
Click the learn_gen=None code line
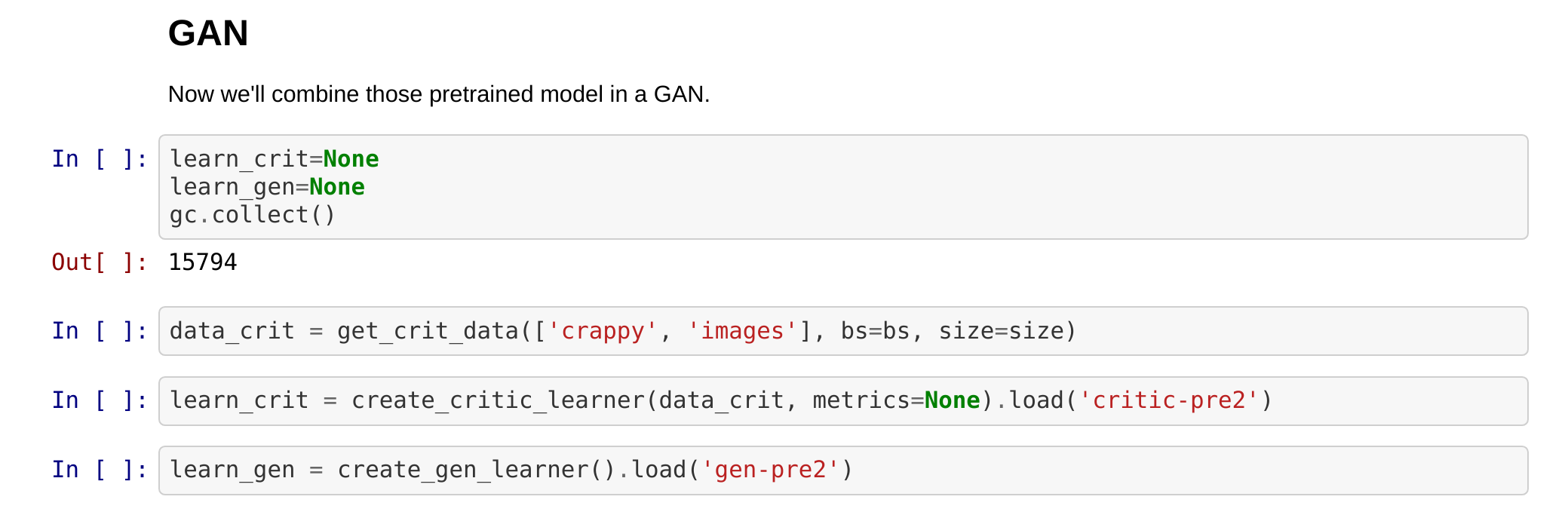267,187
